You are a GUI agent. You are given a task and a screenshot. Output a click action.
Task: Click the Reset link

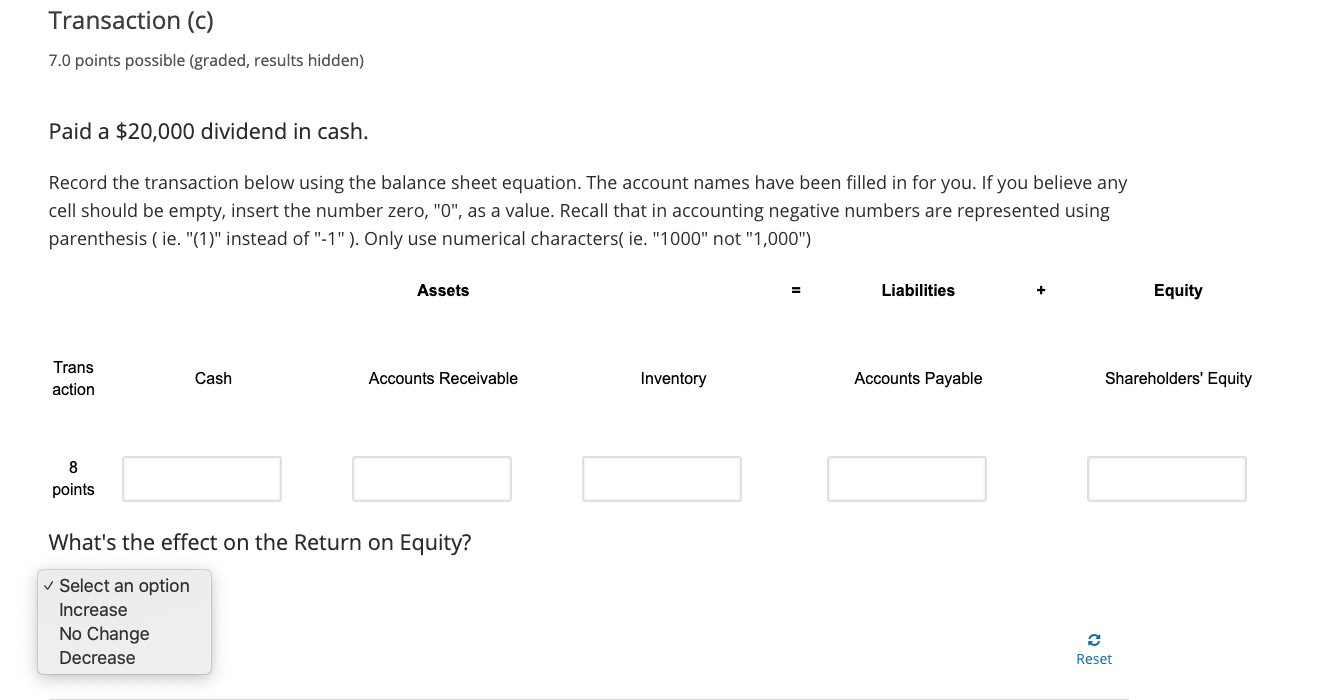tap(1094, 658)
